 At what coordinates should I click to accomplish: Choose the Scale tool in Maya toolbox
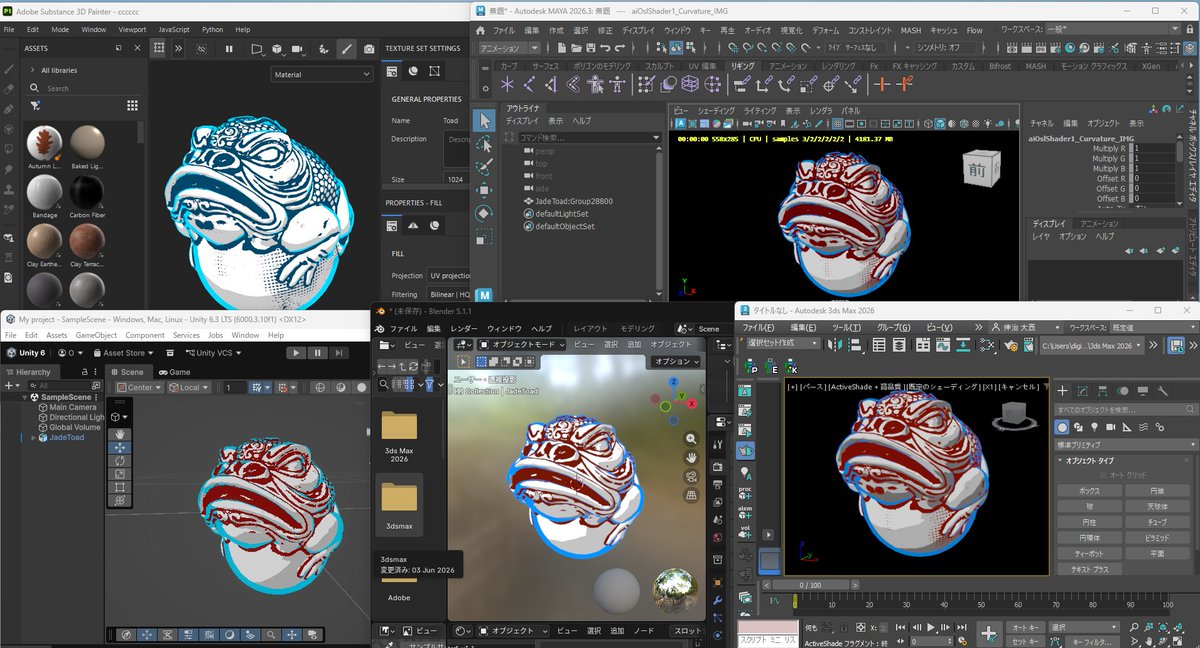[484, 237]
